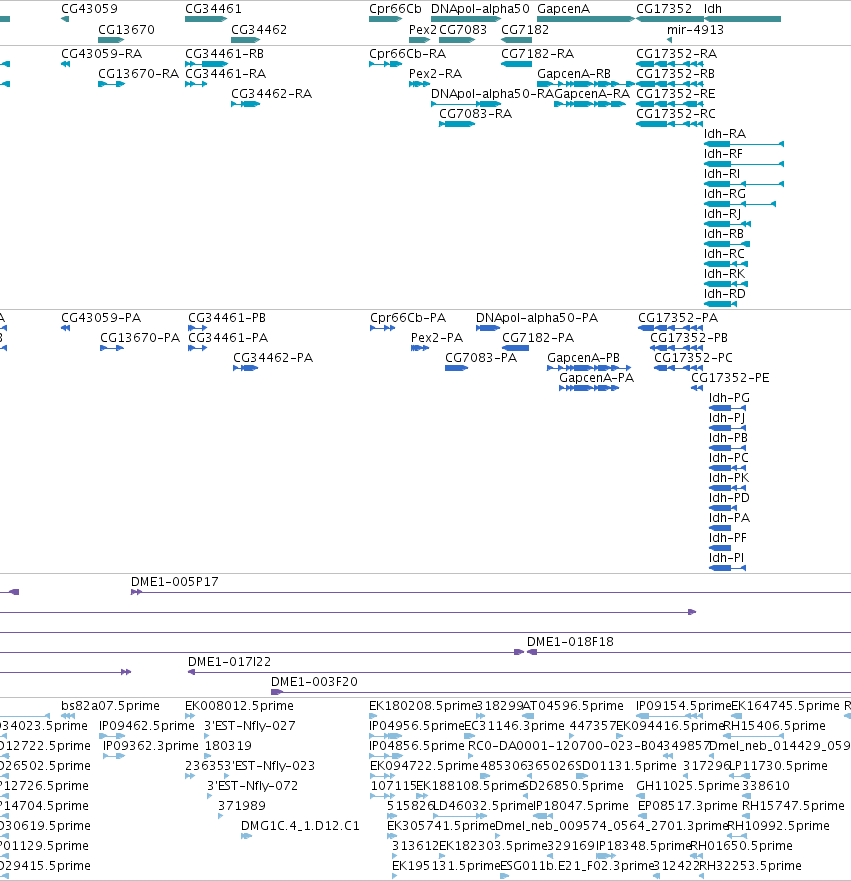Screen dimensions: 851x881
Task: Select the CG34461 gene label
Action: 213,9
